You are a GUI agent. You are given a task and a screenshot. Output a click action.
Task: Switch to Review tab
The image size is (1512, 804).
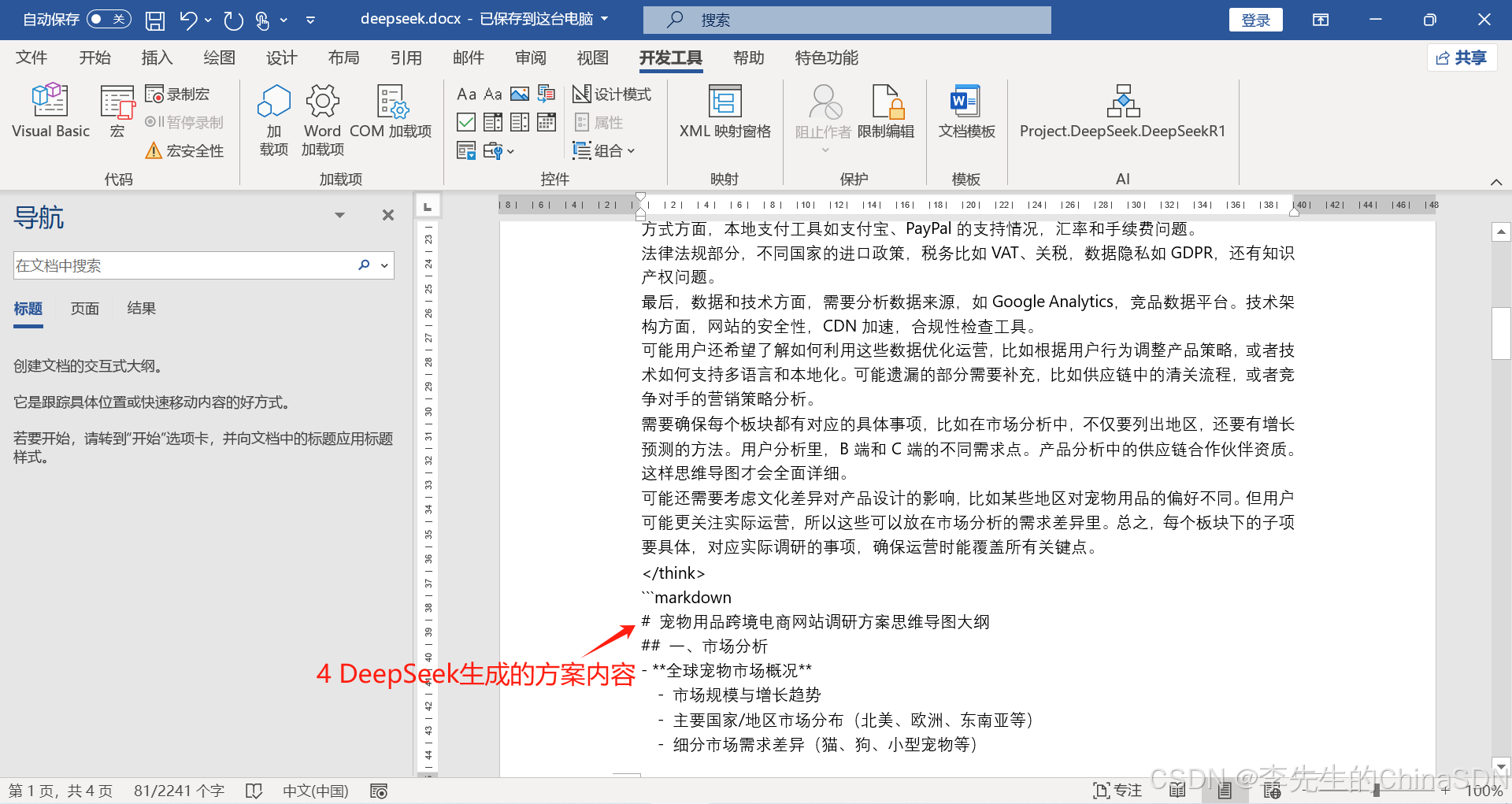530,57
